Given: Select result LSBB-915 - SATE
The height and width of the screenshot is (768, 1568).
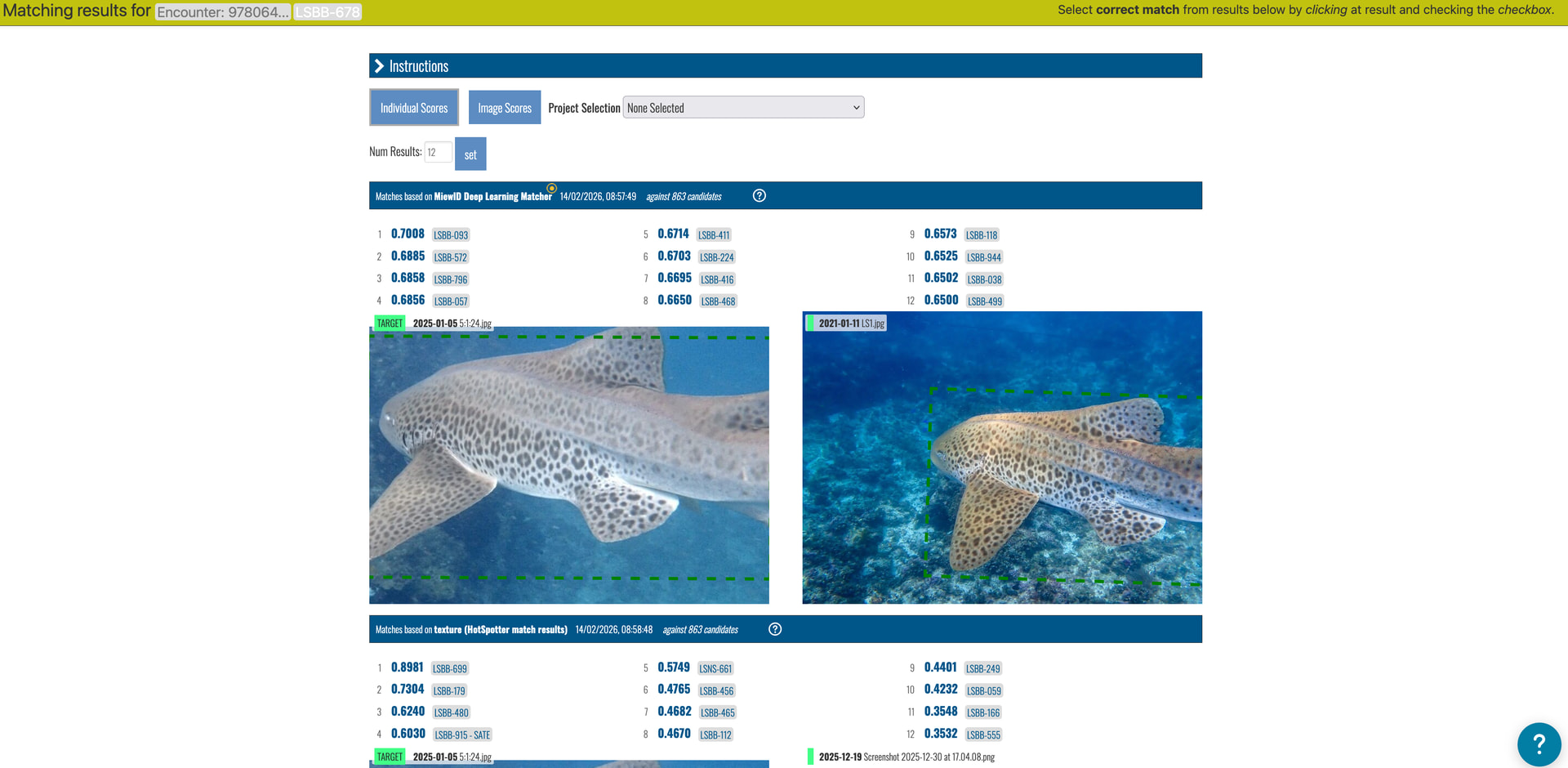Looking at the screenshot, I should [x=462, y=735].
